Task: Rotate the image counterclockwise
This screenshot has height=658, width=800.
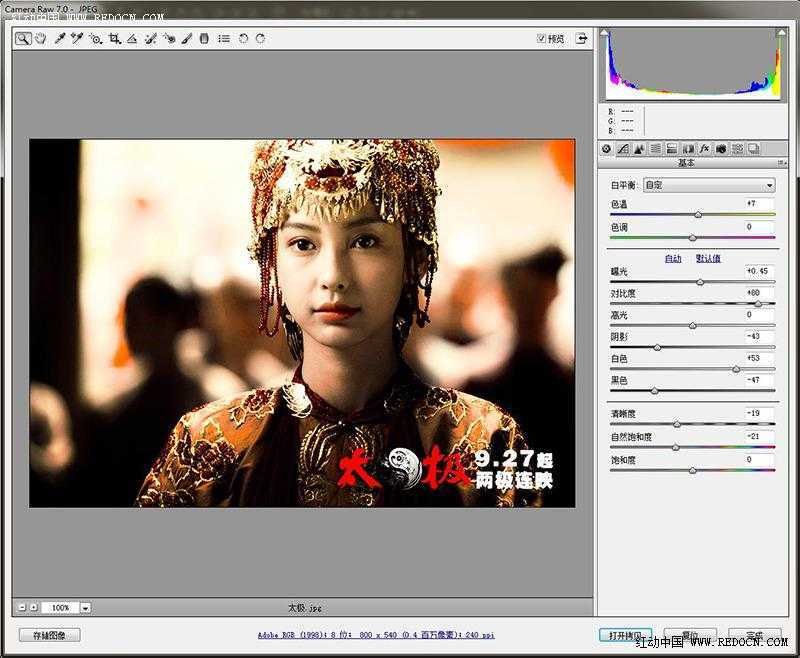Action: pos(246,40)
